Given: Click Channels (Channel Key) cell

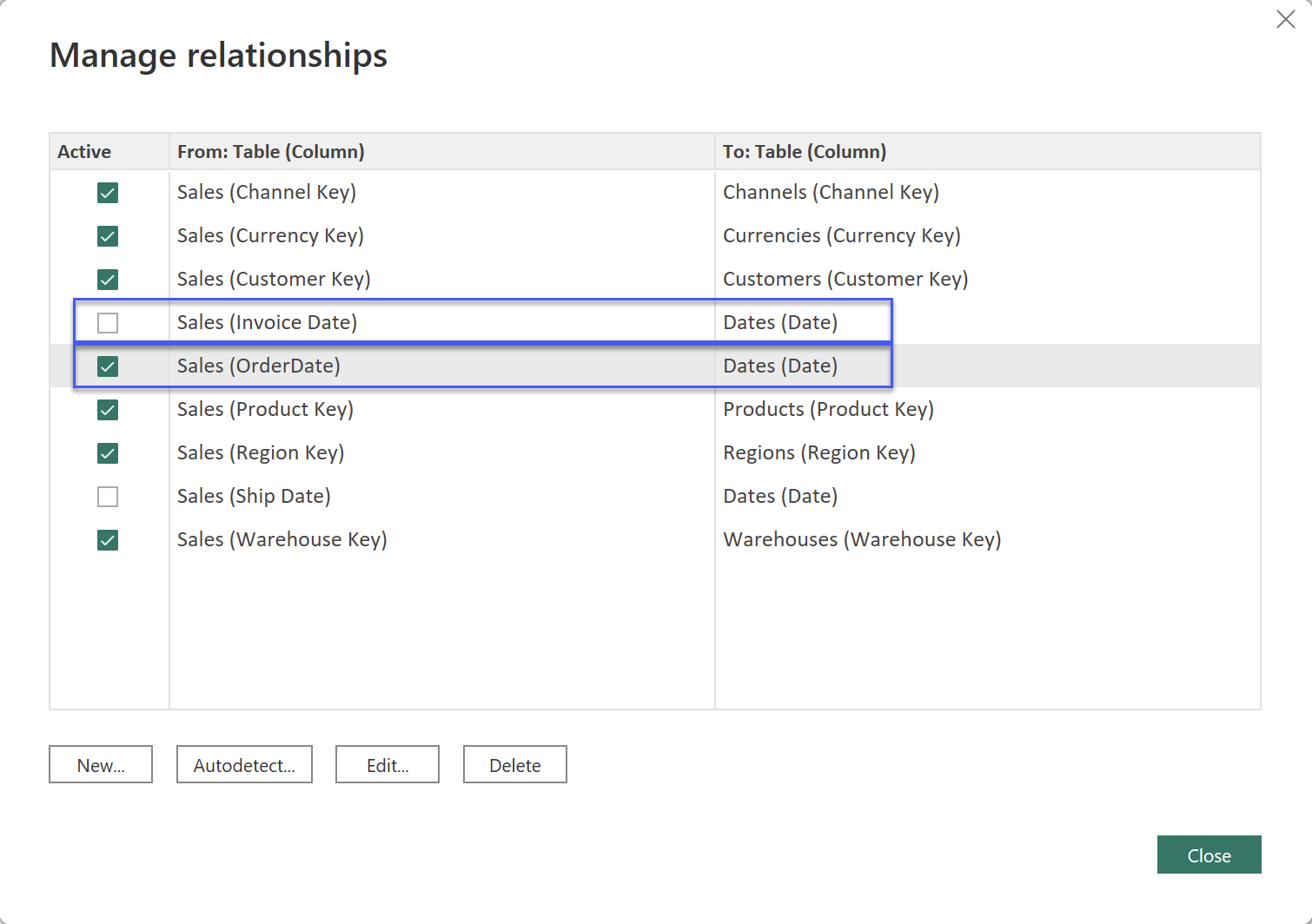Looking at the screenshot, I should (x=831, y=192).
